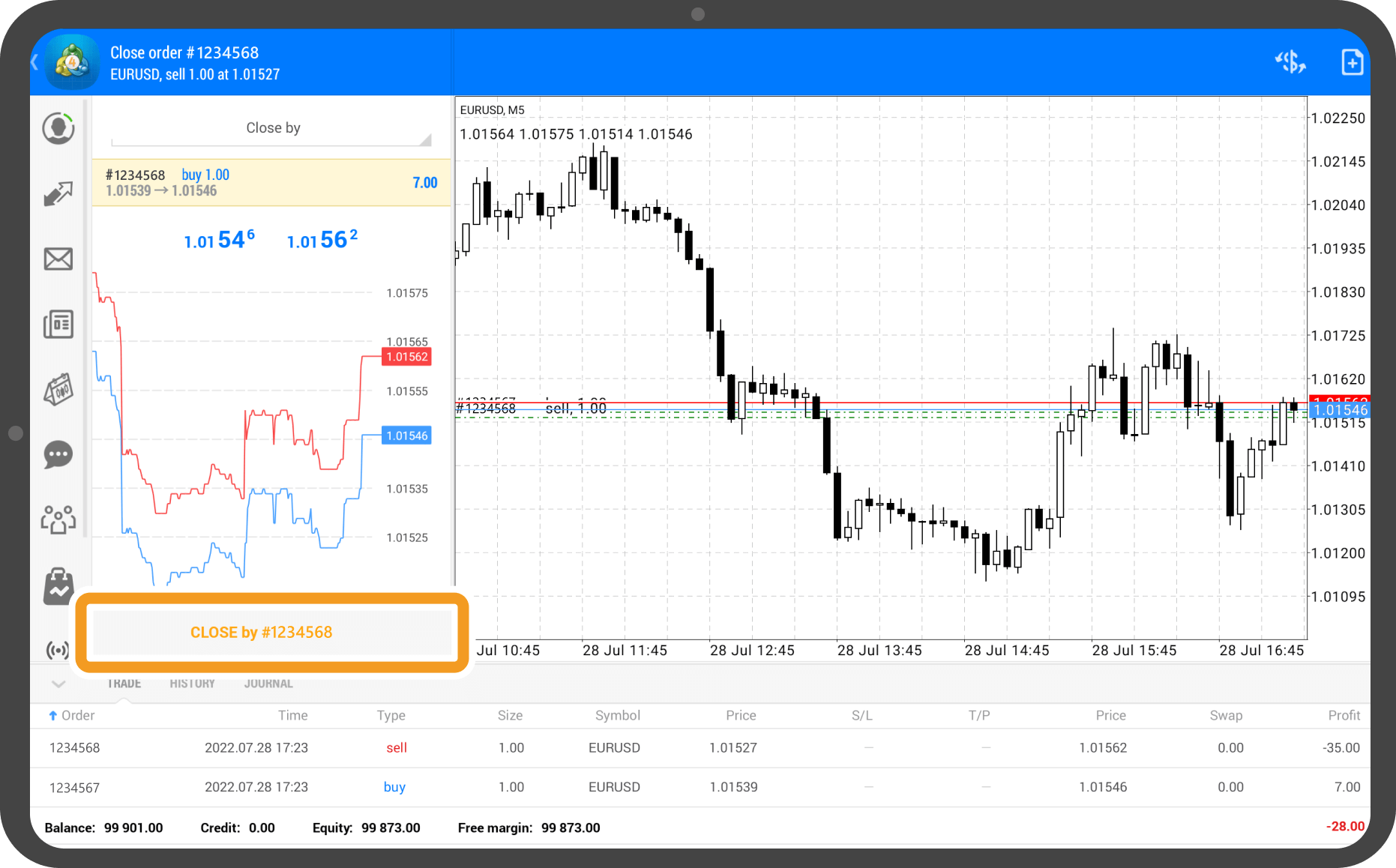Select buy order 1234567 table row
Viewport: 1396px width, 868px height.
click(x=699, y=787)
